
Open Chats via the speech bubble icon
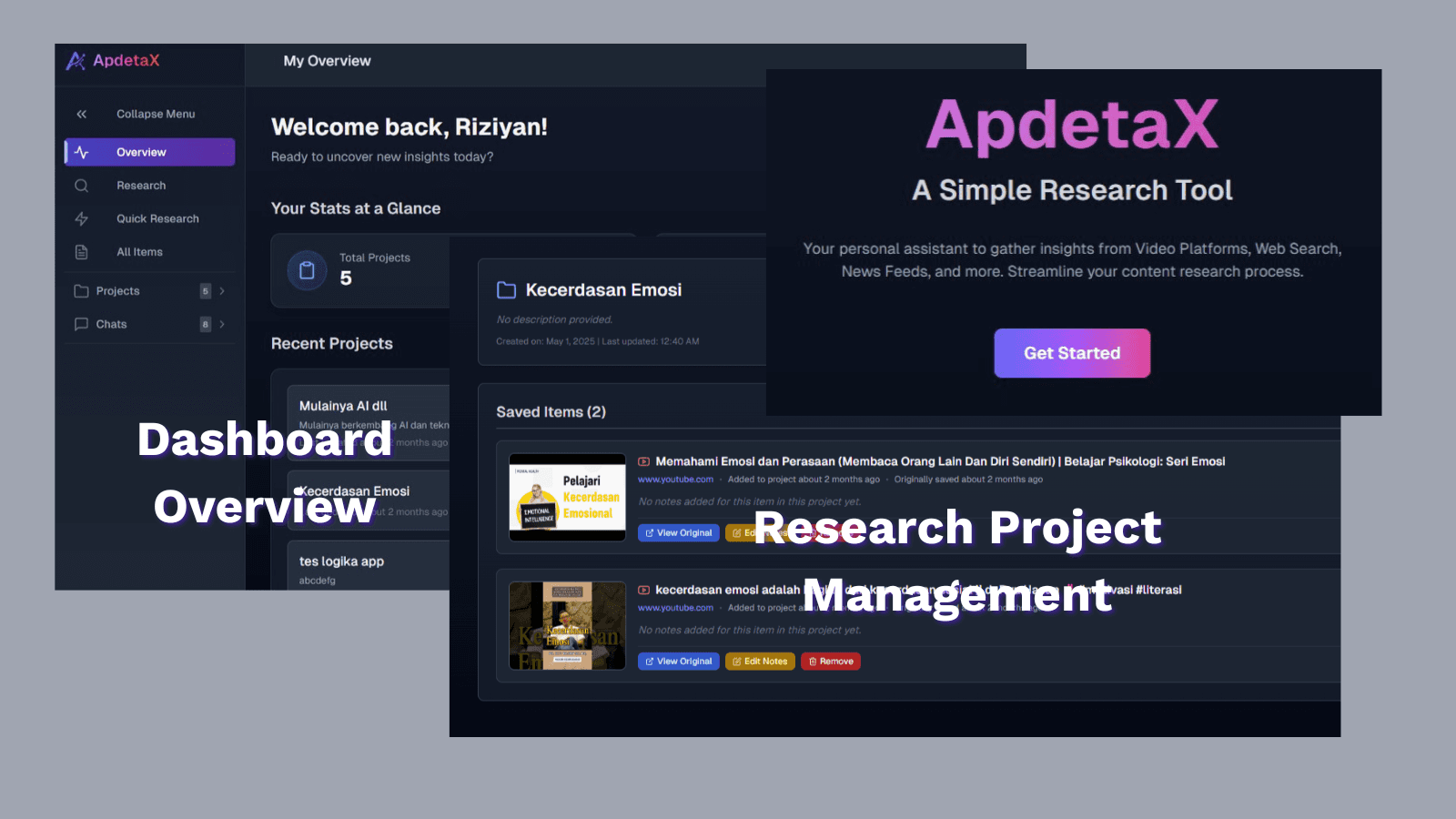pos(81,323)
